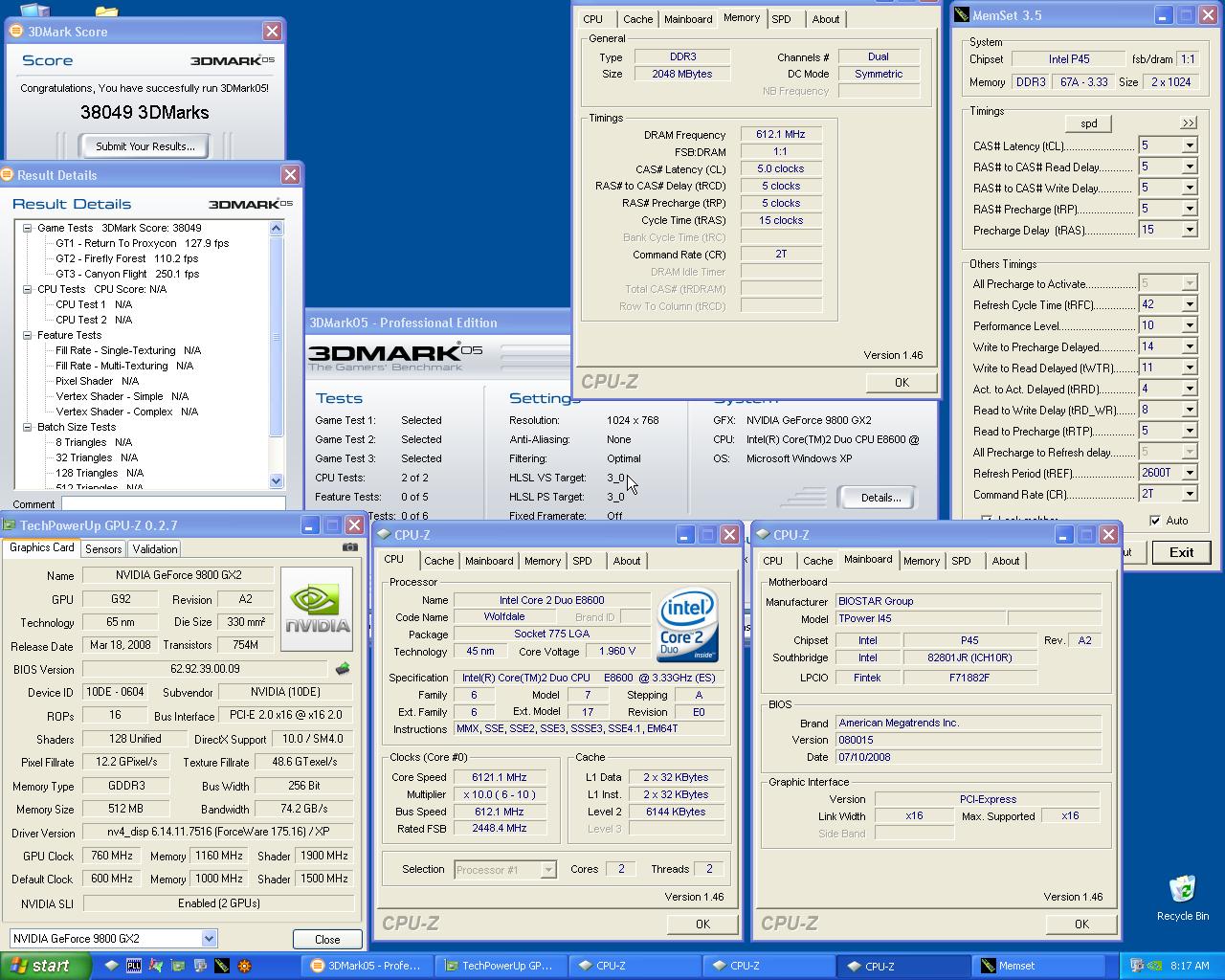Open the Windows Start menu
1225x980 pixels.
[45, 966]
